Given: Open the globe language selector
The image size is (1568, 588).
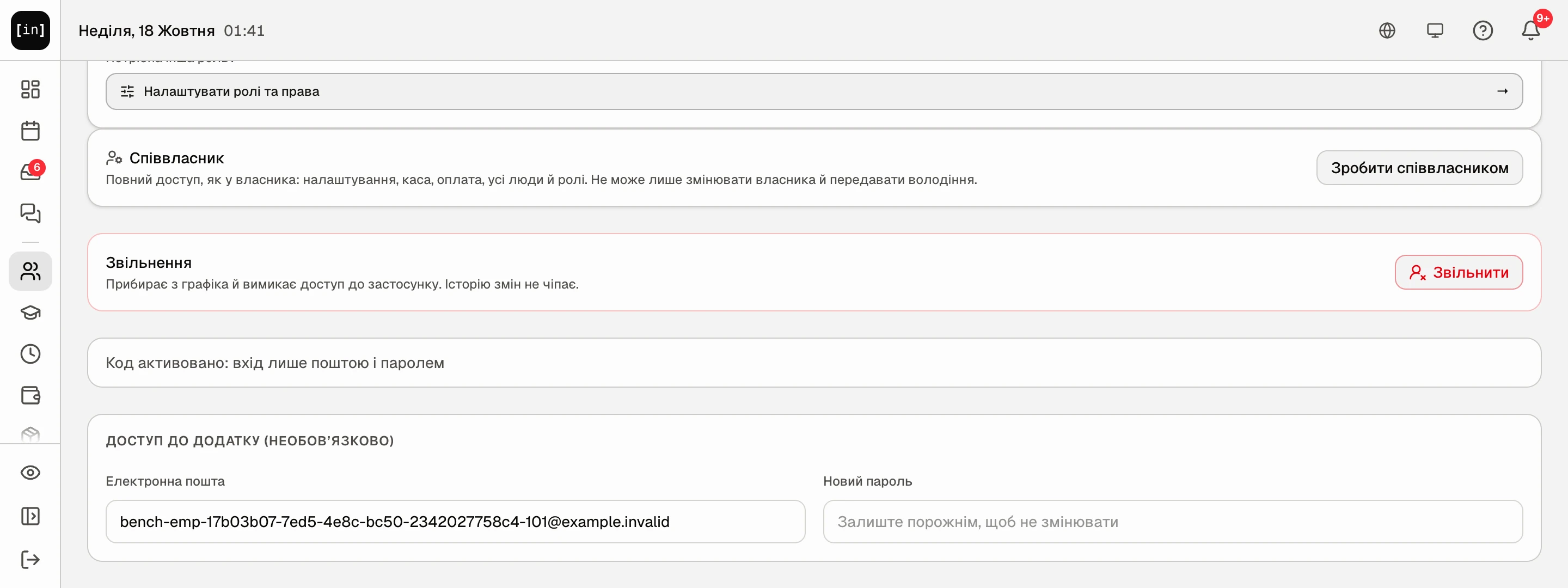Looking at the screenshot, I should click(x=1387, y=30).
